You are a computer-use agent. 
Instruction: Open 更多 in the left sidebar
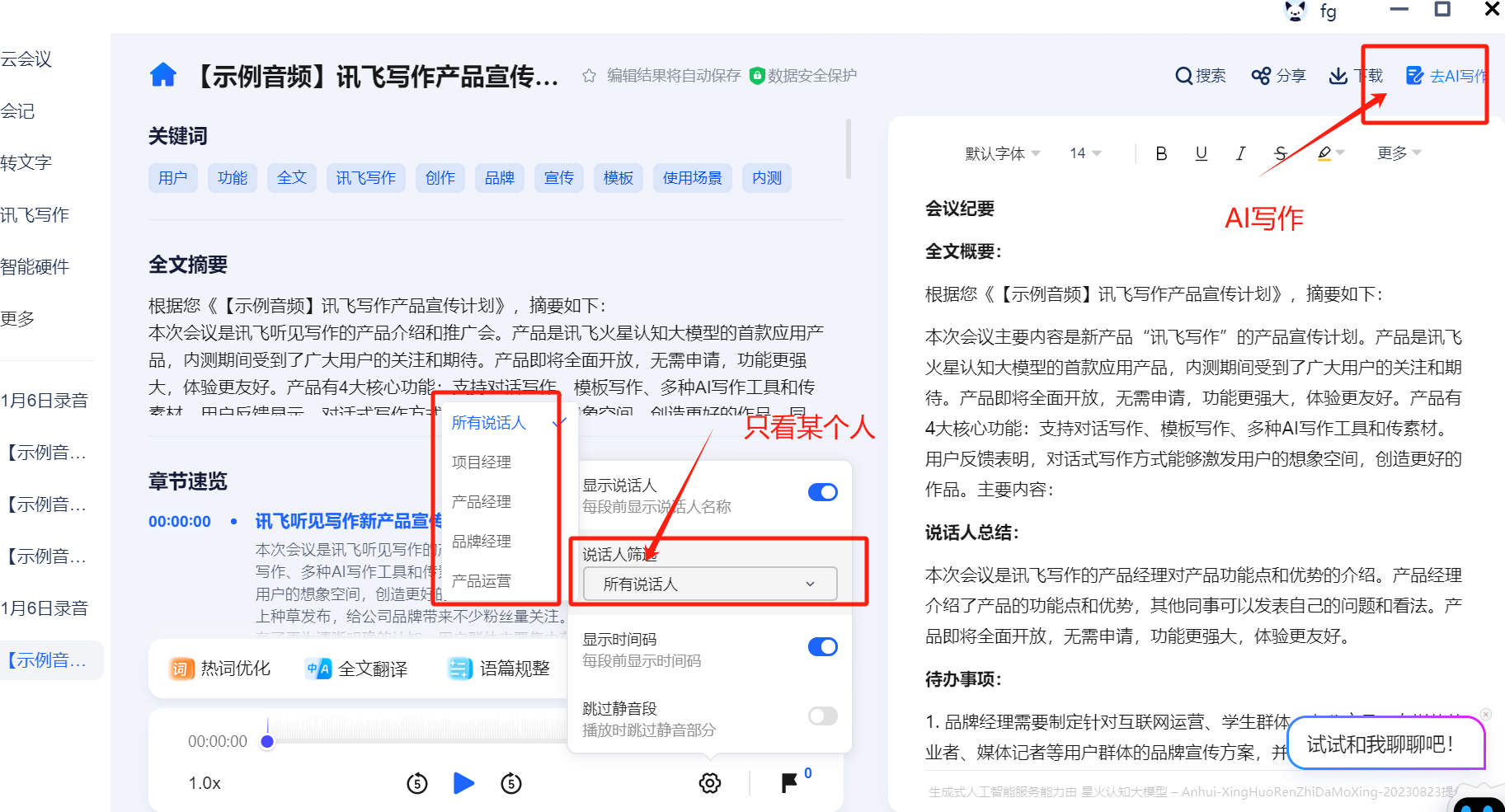tap(17, 319)
